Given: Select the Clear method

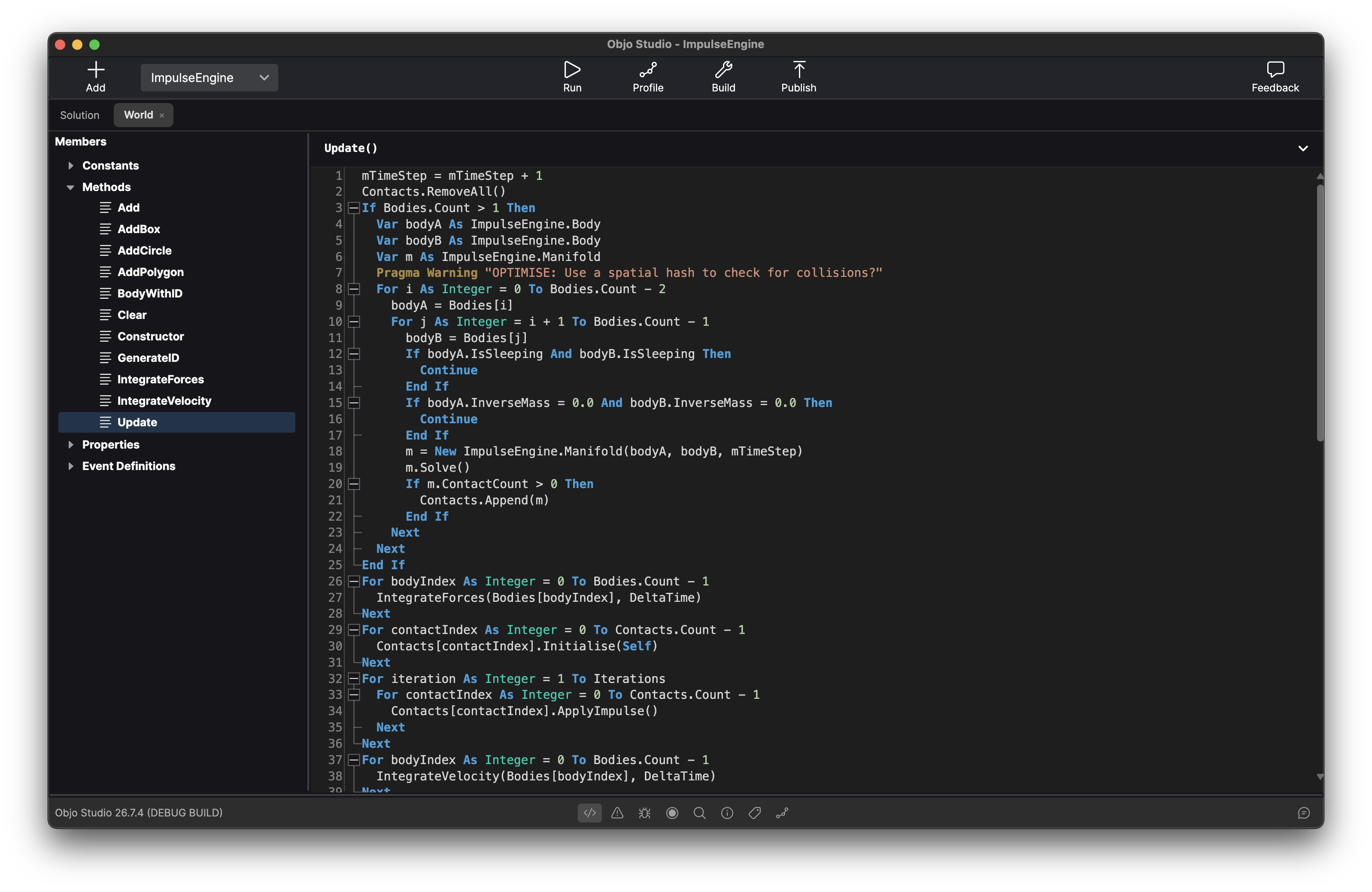Looking at the screenshot, I should pyautogui.click(x=176, y=315).
